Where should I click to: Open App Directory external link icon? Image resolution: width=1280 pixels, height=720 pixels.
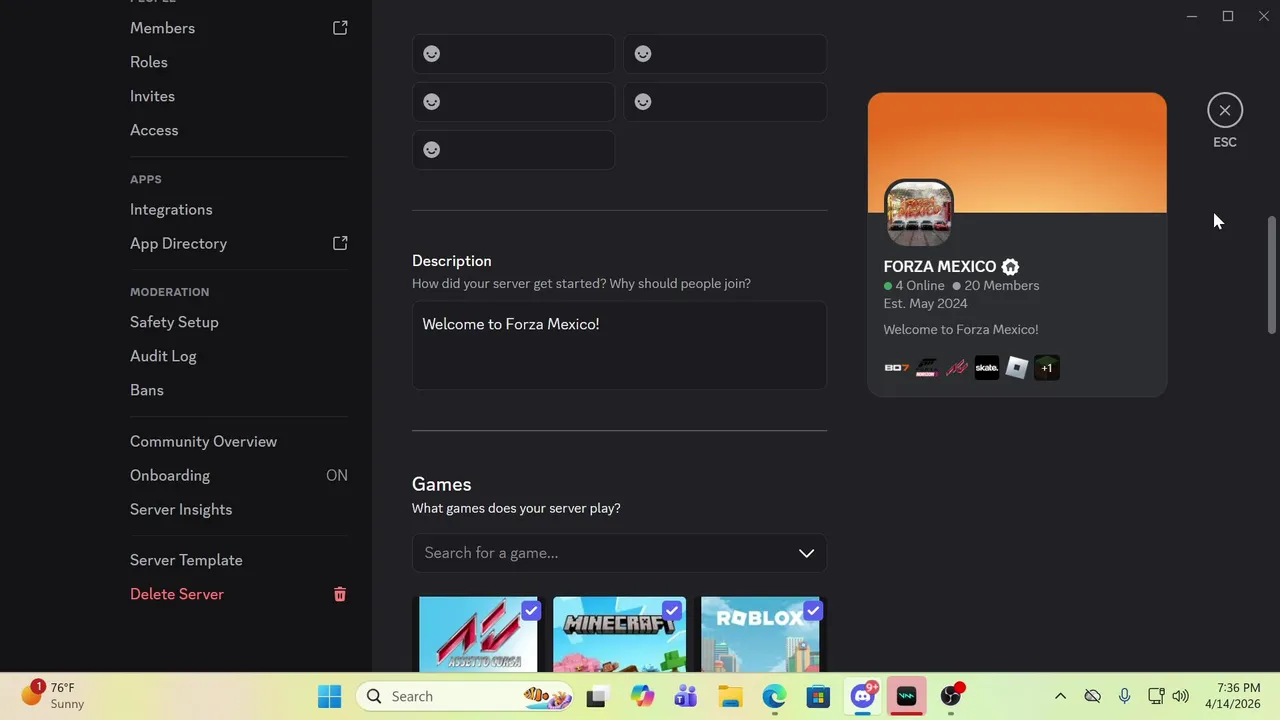[x=340, y=243]
